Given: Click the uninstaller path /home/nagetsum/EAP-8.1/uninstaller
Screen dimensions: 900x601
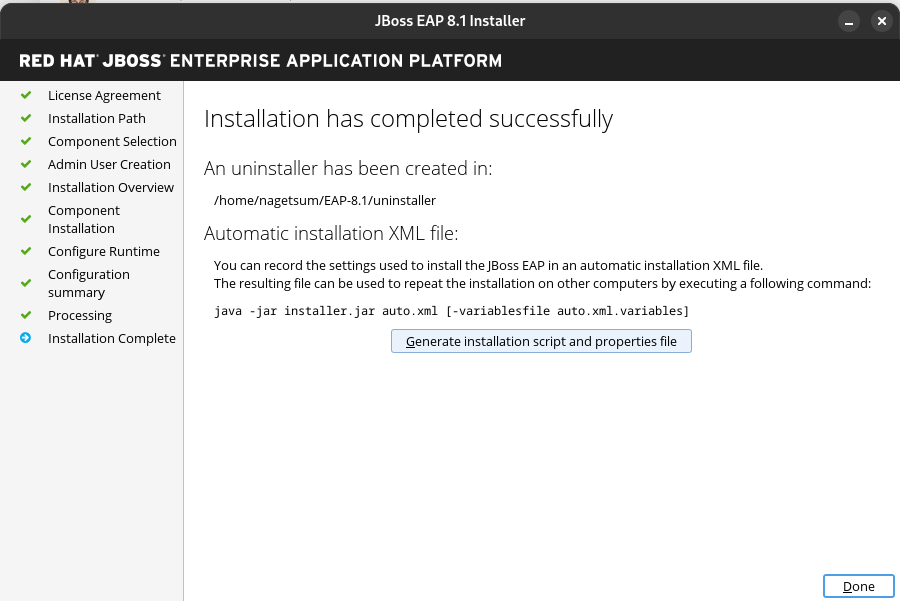Looking at the screenshot, I should 325,200.
